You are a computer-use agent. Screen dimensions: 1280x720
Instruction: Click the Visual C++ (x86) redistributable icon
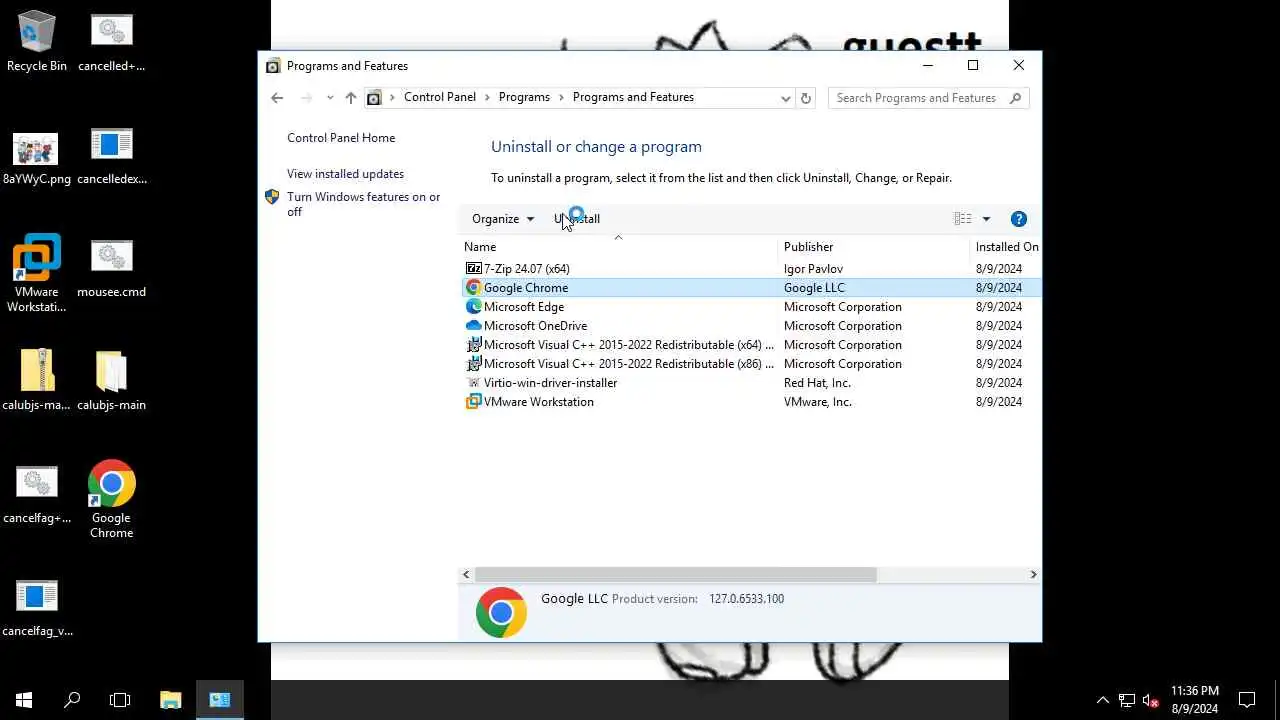(473, 363)
